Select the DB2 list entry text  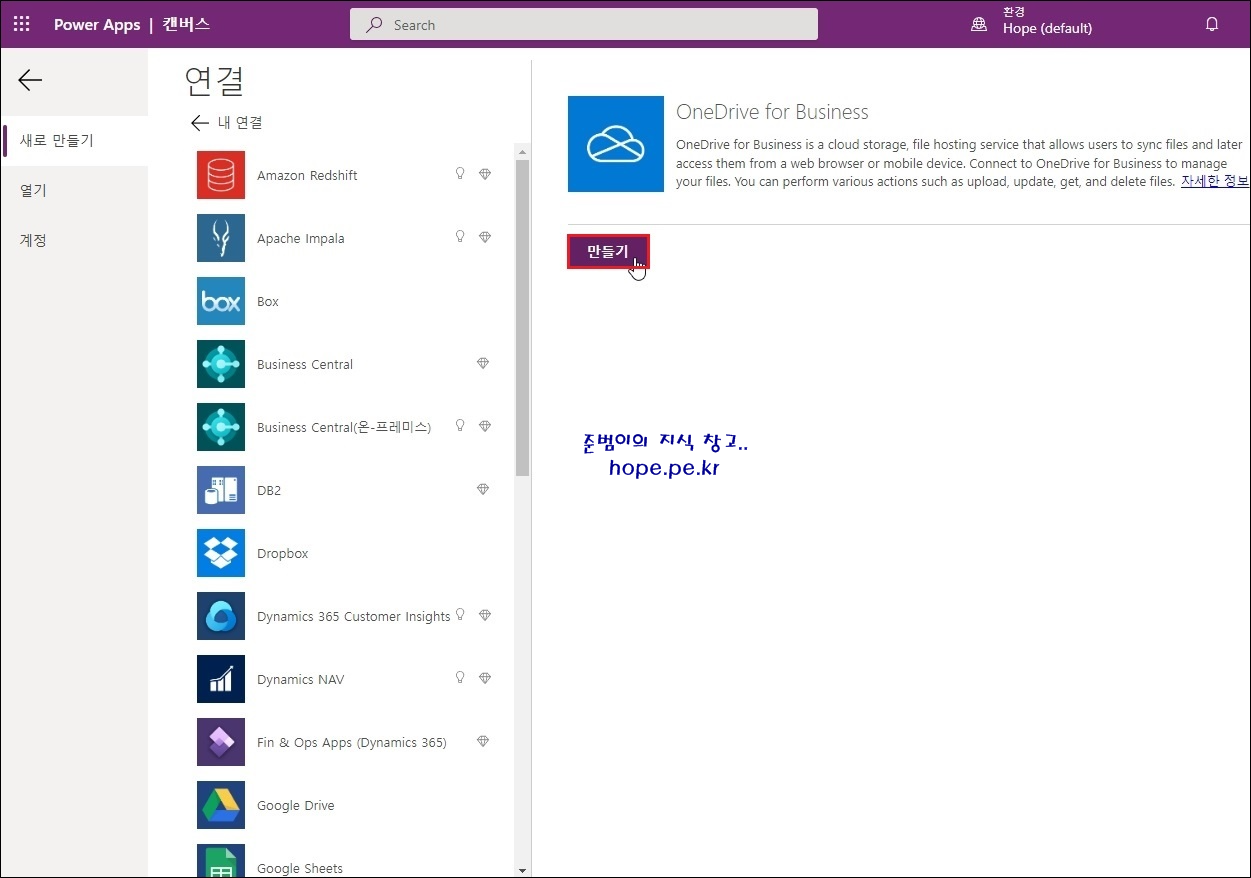(x=269, y=490)
